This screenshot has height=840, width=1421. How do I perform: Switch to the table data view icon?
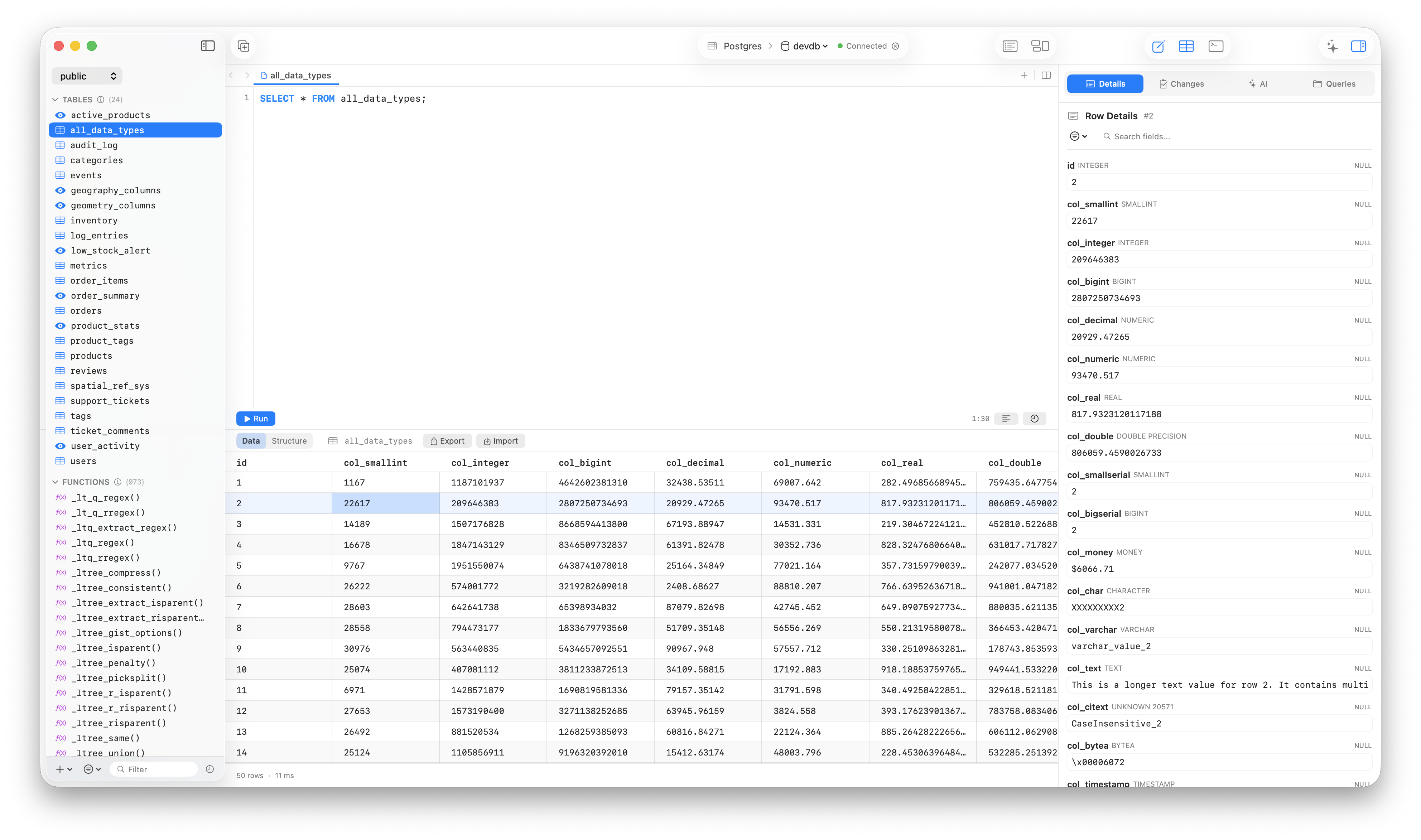(x=1187, y=46)
